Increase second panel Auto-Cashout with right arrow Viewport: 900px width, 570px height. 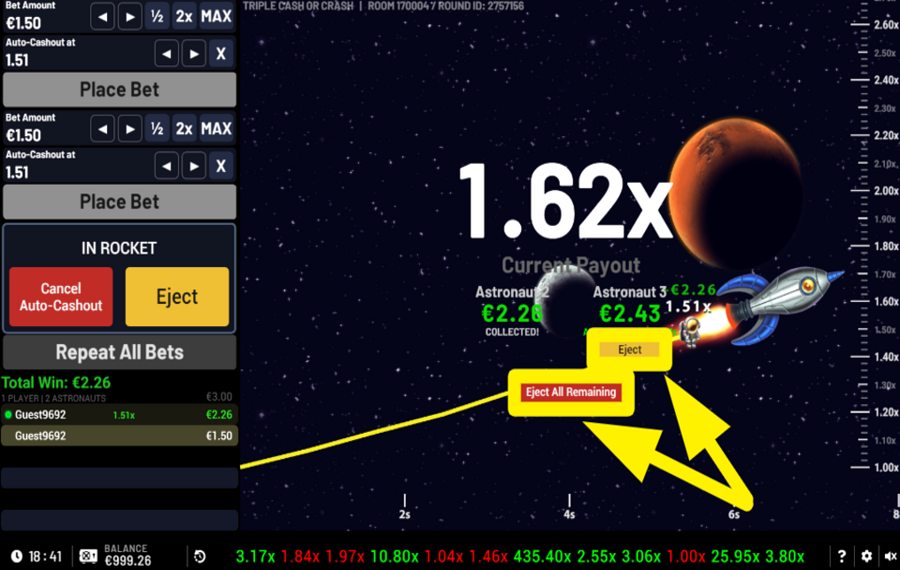coord(194,166)
